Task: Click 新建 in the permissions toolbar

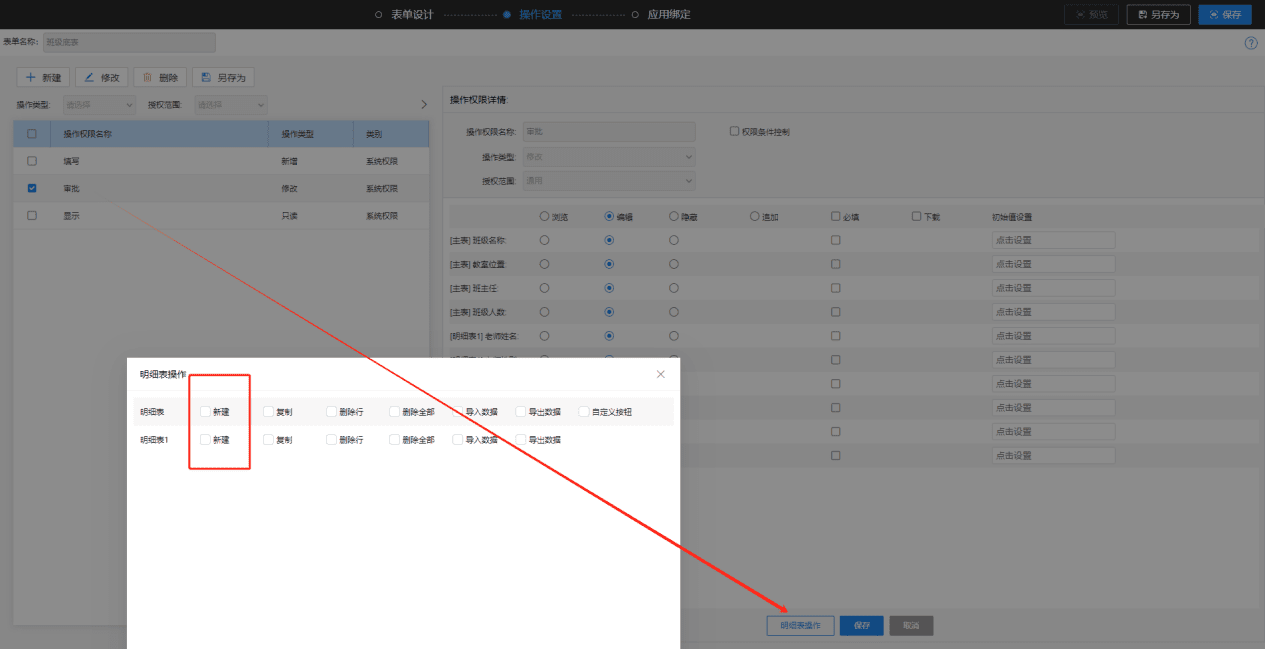Action: click(43, 77)
